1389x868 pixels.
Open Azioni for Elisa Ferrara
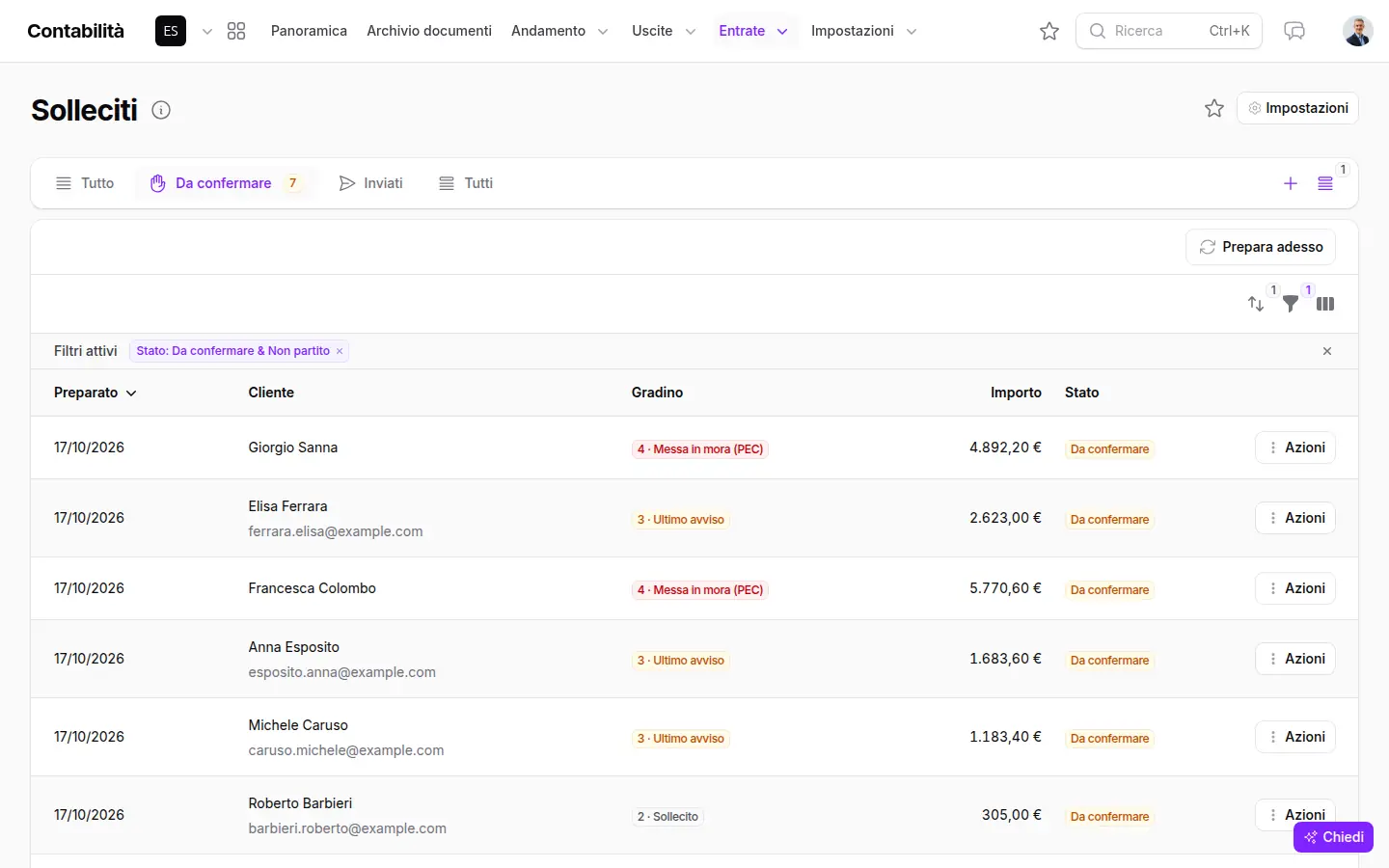(x=1295, y=518)
